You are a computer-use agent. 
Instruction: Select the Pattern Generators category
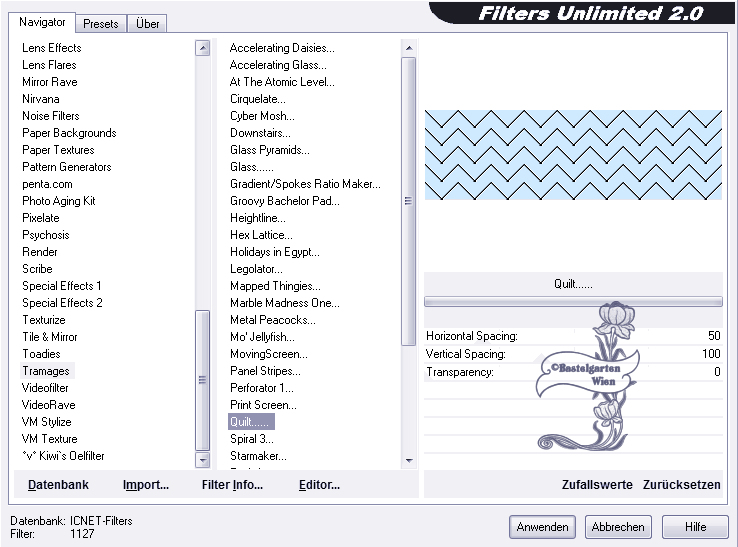click(67, 167)
